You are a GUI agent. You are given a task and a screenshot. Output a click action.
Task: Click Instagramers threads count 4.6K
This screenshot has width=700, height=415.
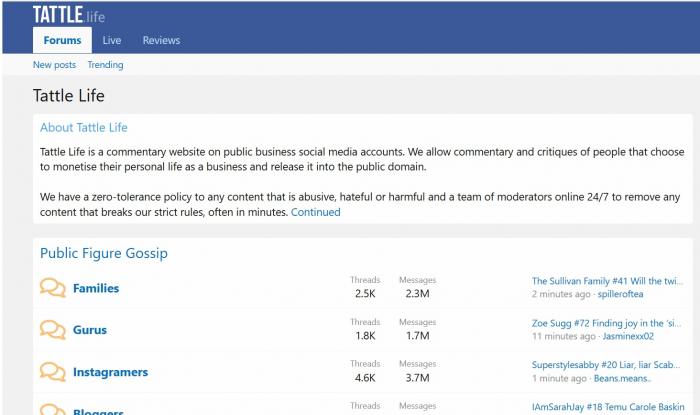click(x=365, y=378)
